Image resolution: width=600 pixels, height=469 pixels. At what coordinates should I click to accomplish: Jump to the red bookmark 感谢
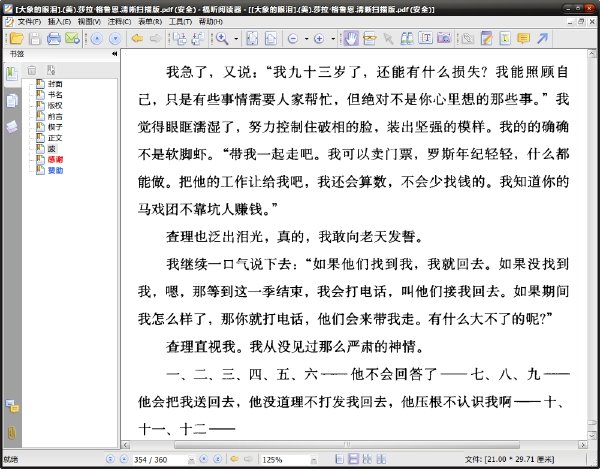click(55, 160)
